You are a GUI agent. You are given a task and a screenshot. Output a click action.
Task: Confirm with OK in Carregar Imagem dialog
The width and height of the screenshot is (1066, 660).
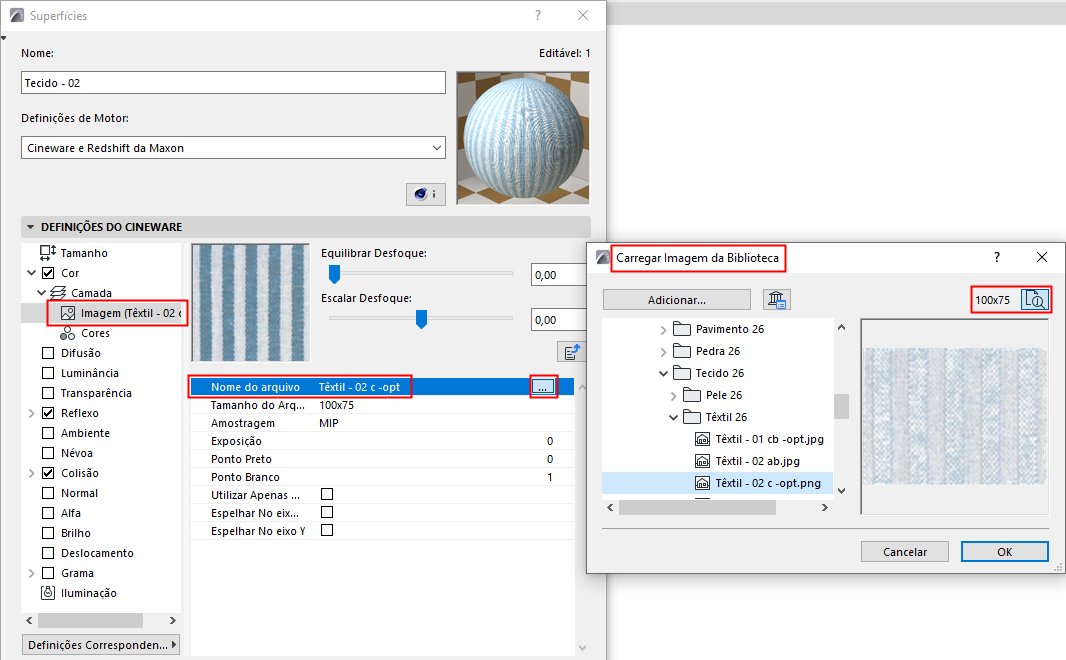(x=1004, y=552)
